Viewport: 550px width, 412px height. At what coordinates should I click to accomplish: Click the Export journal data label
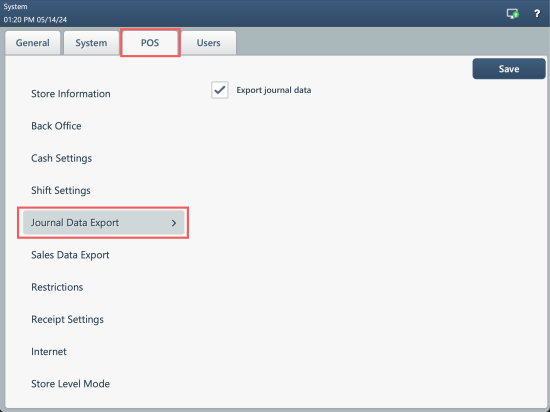(x=274, y=90)
